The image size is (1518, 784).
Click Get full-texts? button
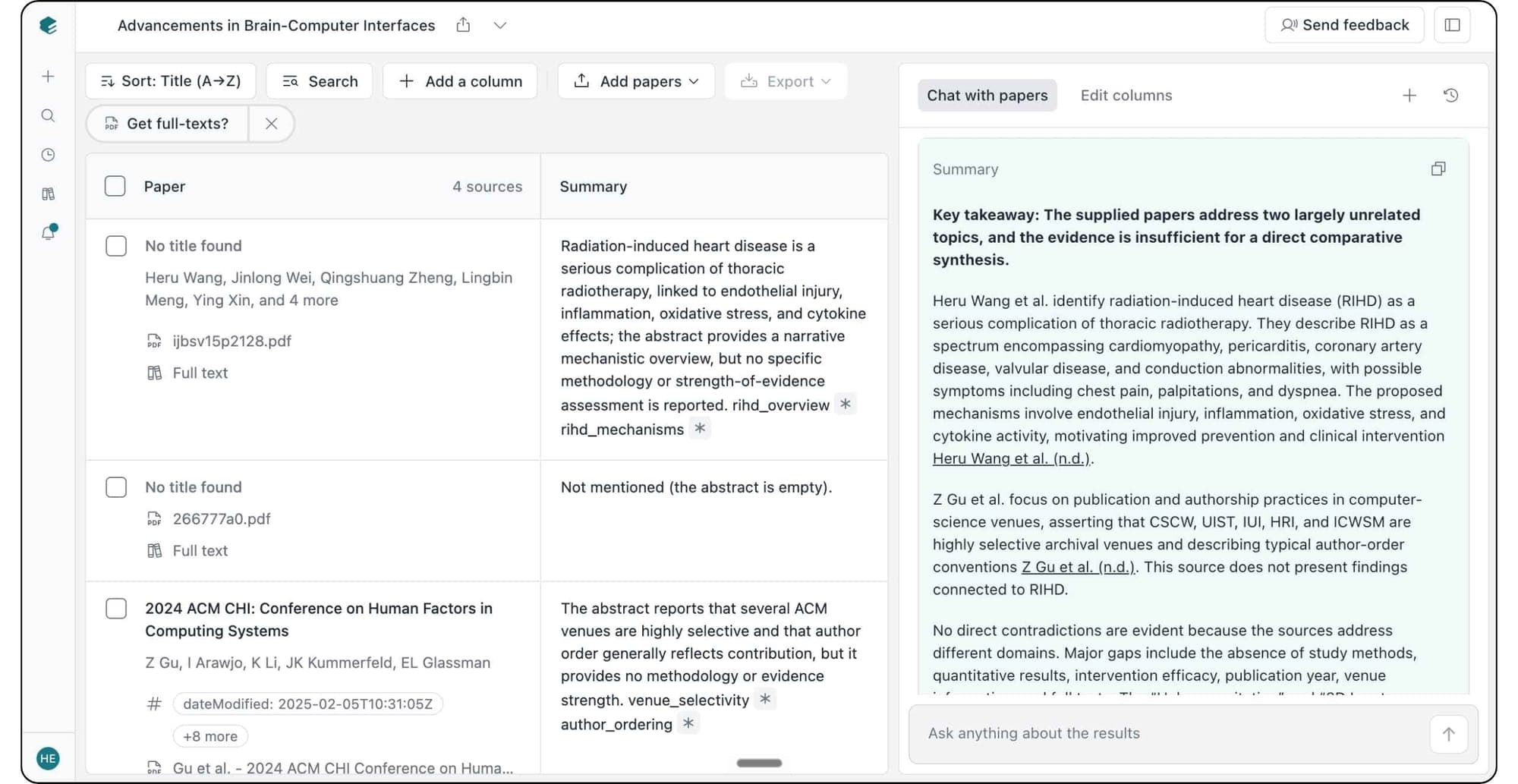coord(168,124)
